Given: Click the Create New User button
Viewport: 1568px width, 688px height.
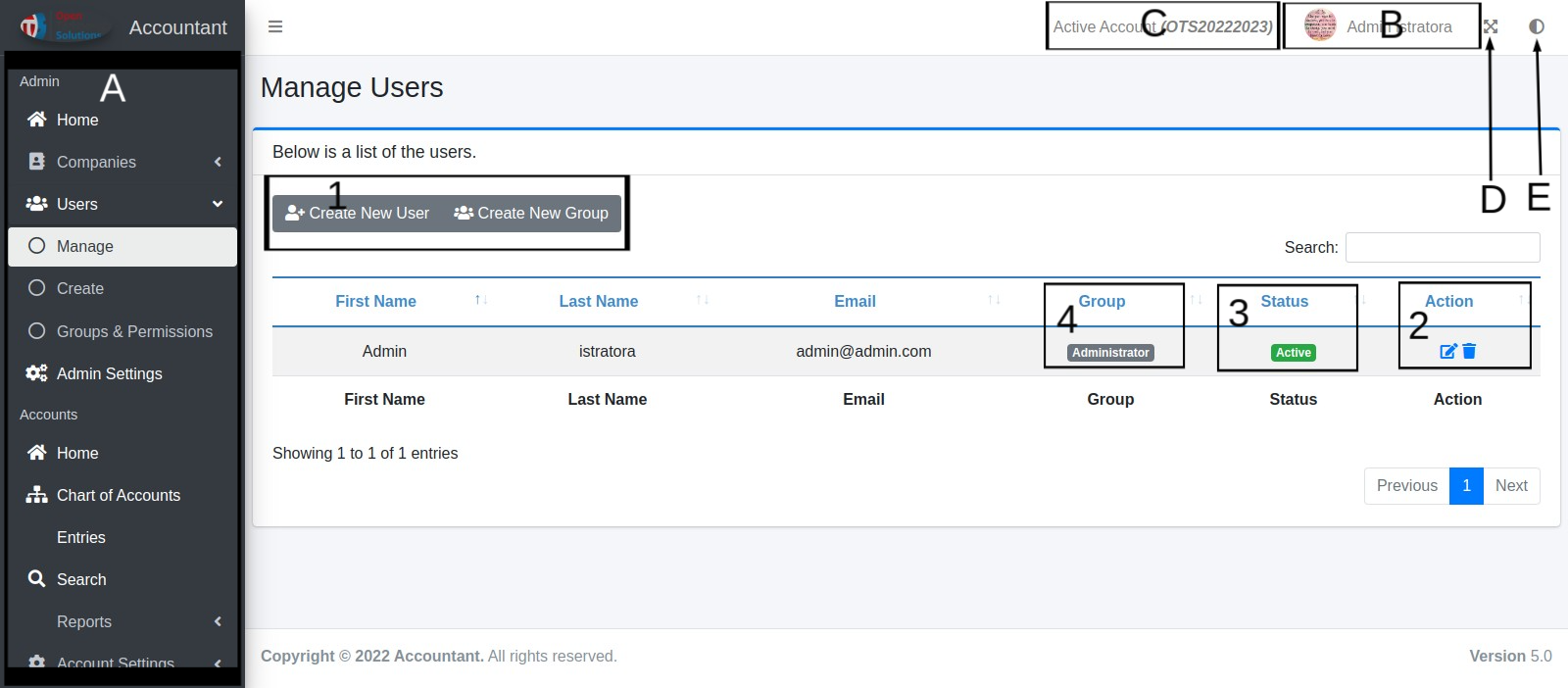Looking at the screenshot, I should [x=358, y=214].
